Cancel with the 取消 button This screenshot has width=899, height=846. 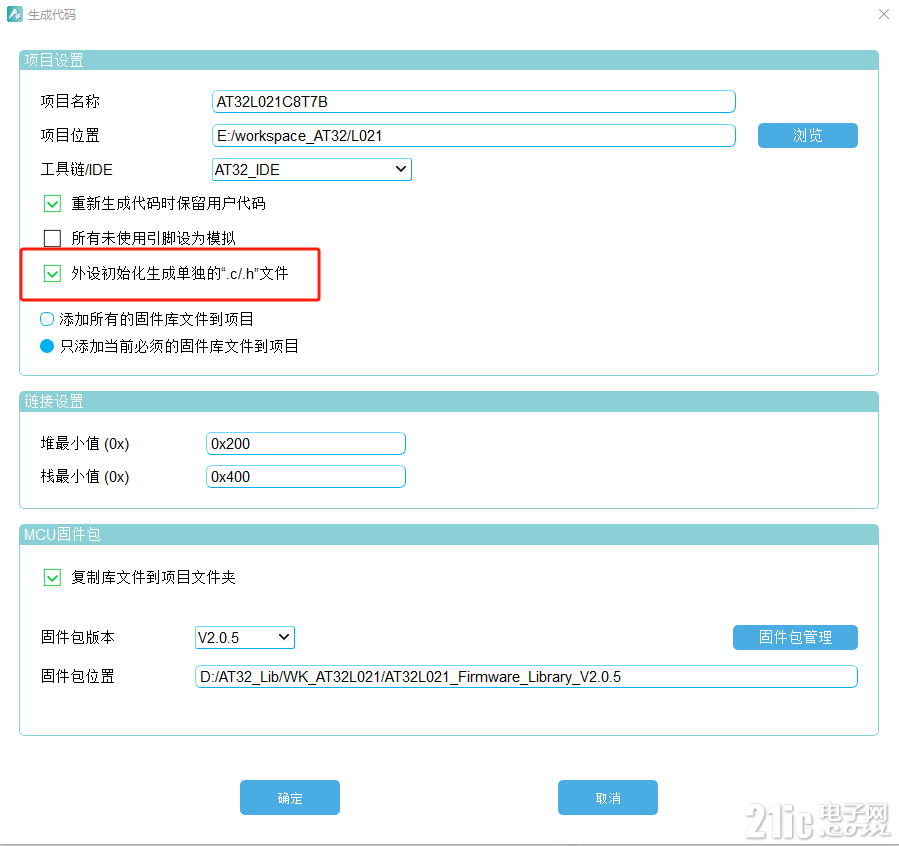608,797
